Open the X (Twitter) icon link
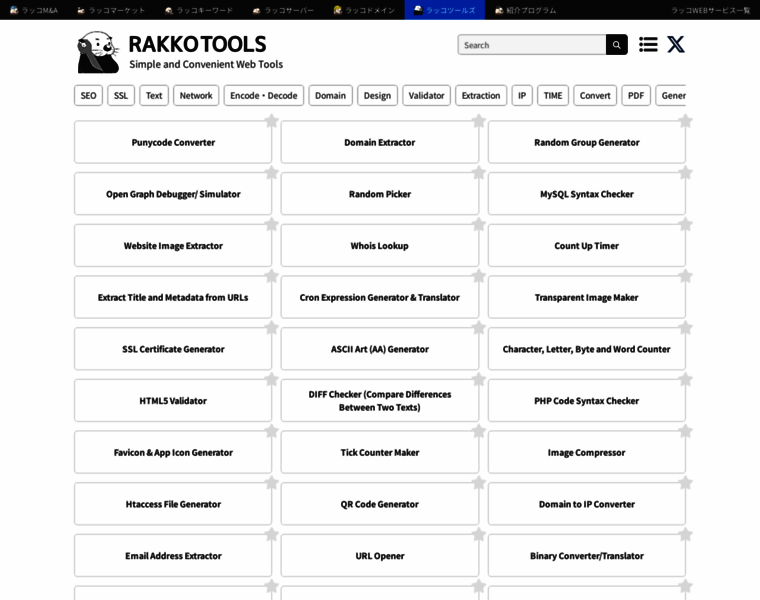The image size is (760, 600). 676,45
